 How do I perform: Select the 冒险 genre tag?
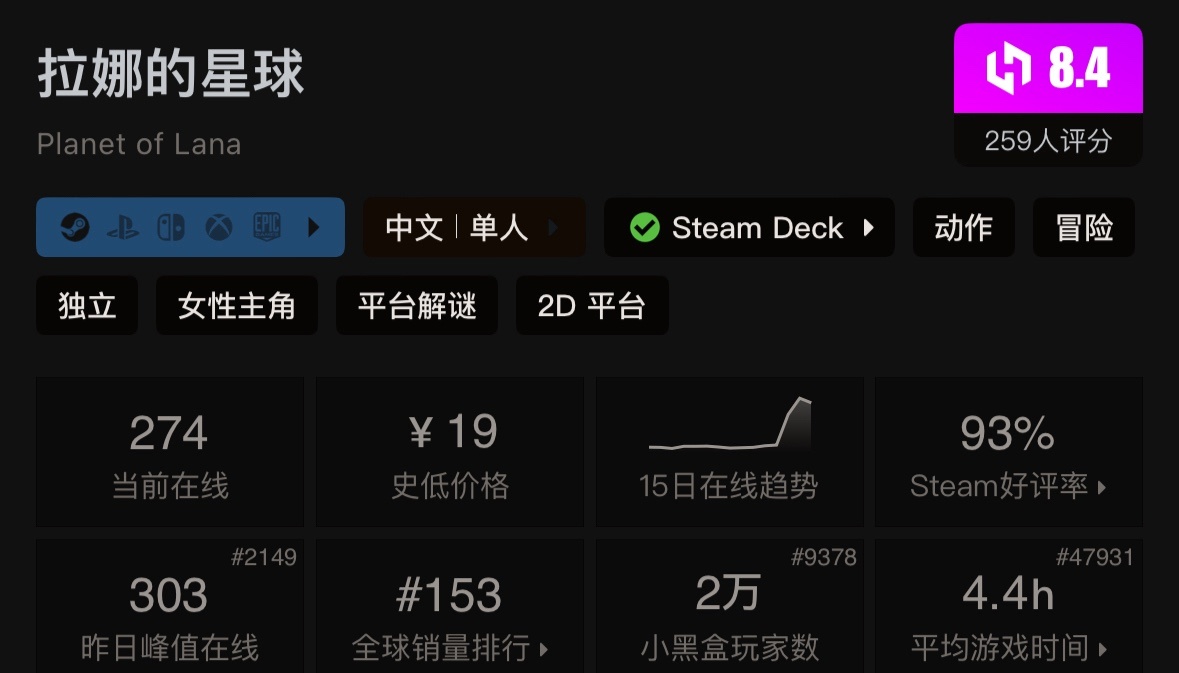pos(1084,228)
